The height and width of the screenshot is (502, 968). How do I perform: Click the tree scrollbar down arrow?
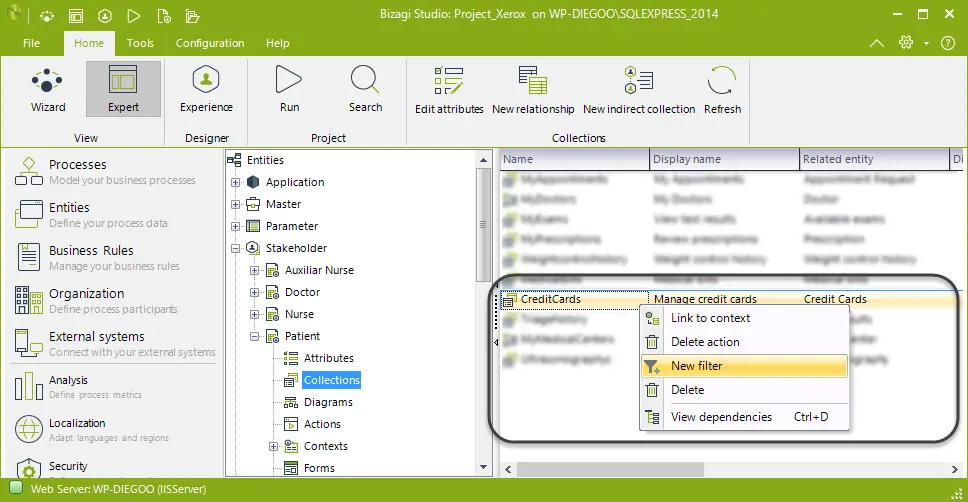tap(483, 467)
